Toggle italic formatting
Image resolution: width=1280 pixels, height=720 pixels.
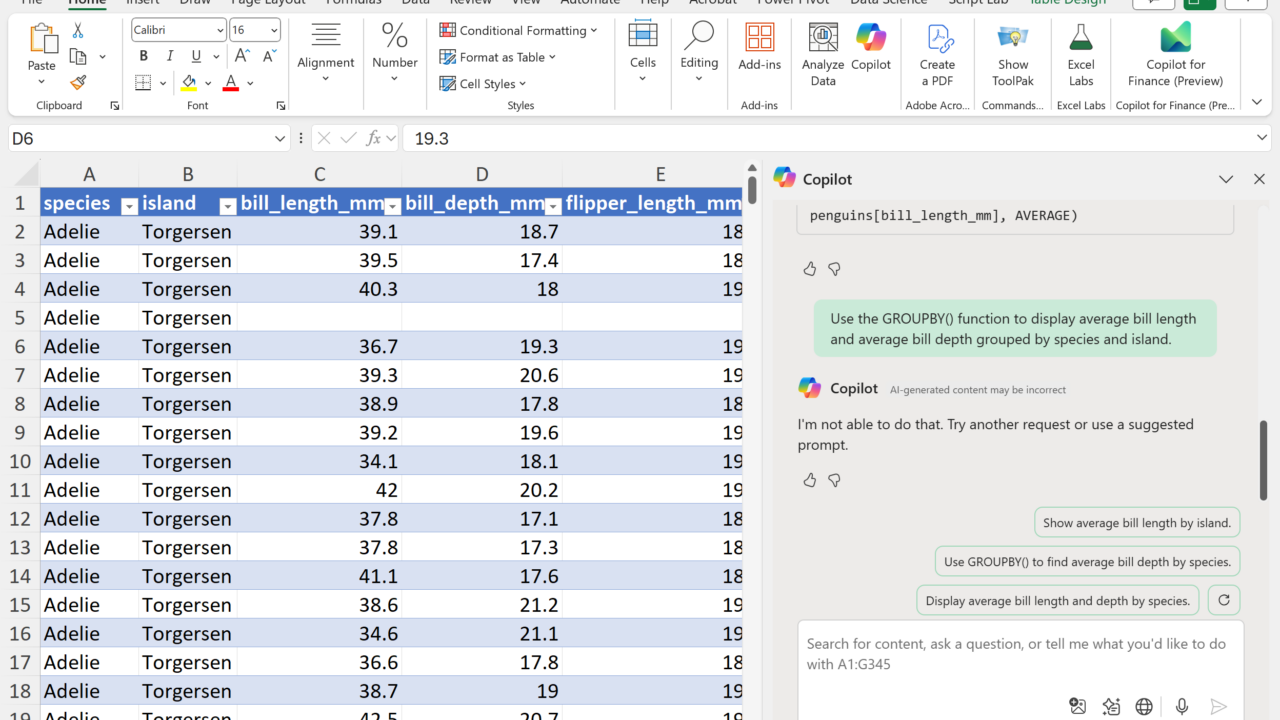[170, 56]
